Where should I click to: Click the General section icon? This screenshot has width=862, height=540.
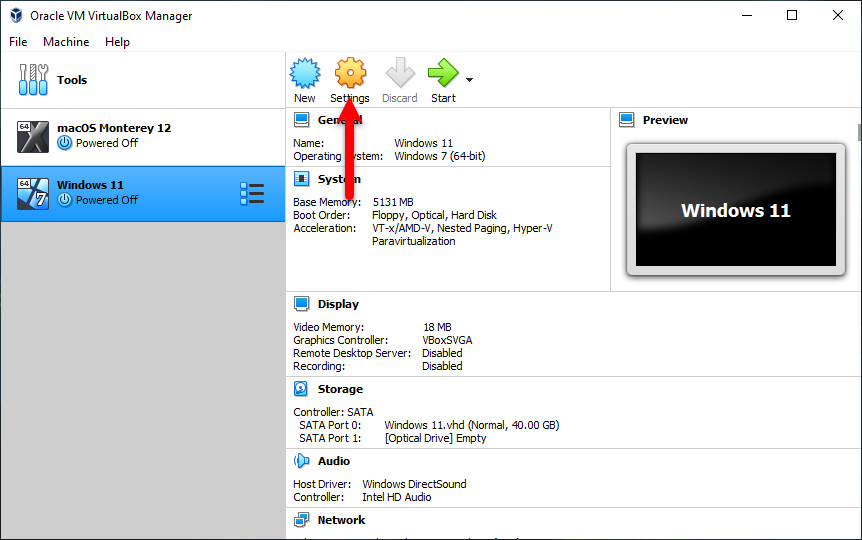coord(301,119)
